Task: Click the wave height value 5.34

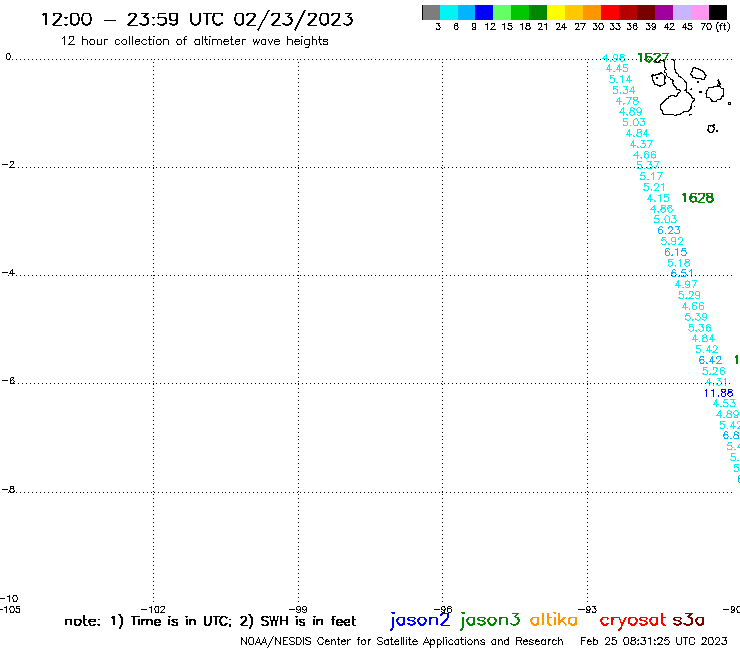Action: (x=623, y=90)
